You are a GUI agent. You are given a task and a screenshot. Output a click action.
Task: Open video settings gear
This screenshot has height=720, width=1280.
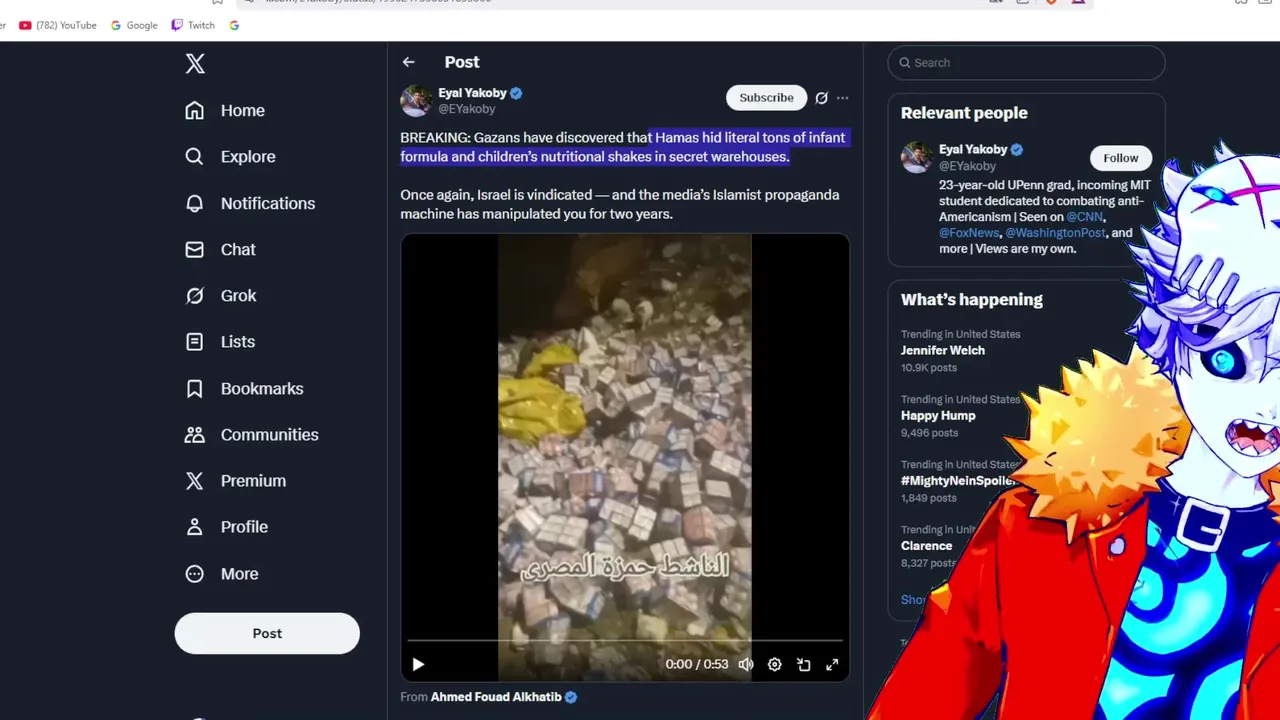pos(774,664)
